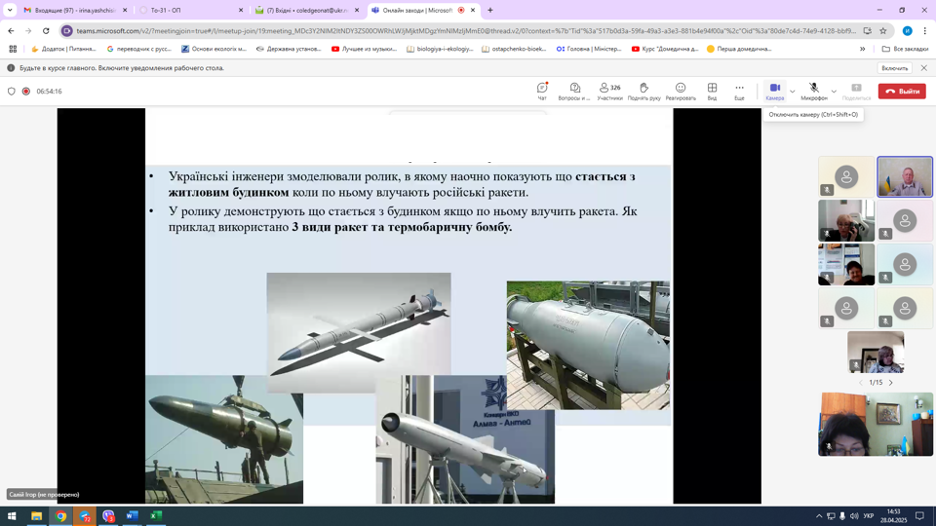Screen dimensions: 936x526
Task: Click the red recording indicator
Action: pos(26,91)
